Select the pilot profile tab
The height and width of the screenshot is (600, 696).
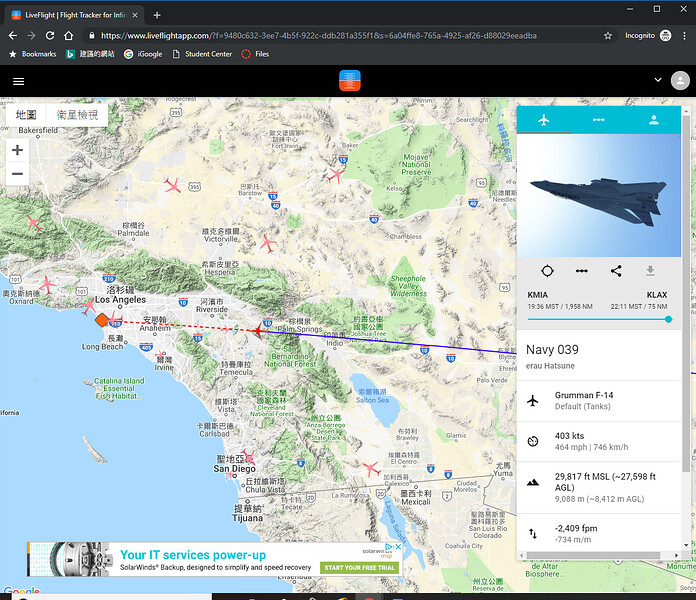point(653,120)
